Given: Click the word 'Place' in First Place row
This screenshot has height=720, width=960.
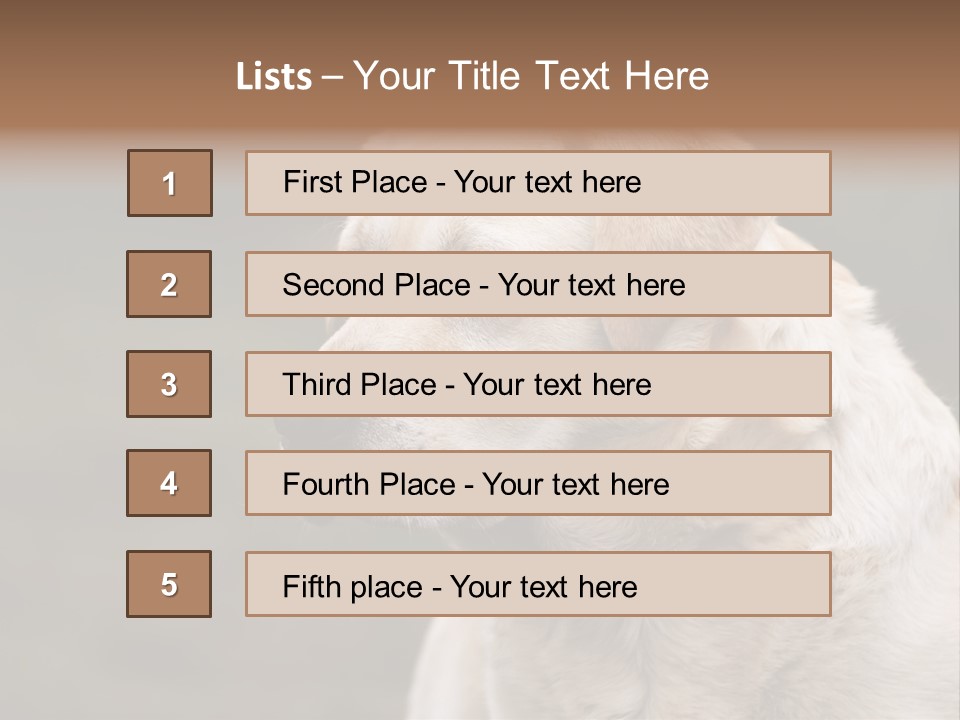Looking at the screenshot, I should 390,182.
